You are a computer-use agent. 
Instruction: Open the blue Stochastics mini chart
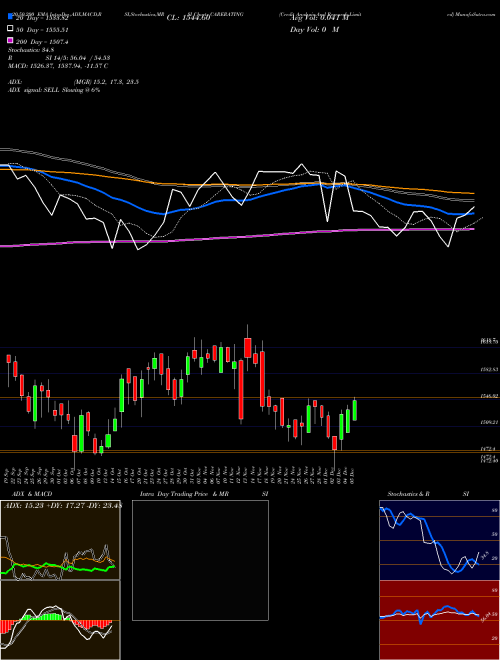click(439, 540)
